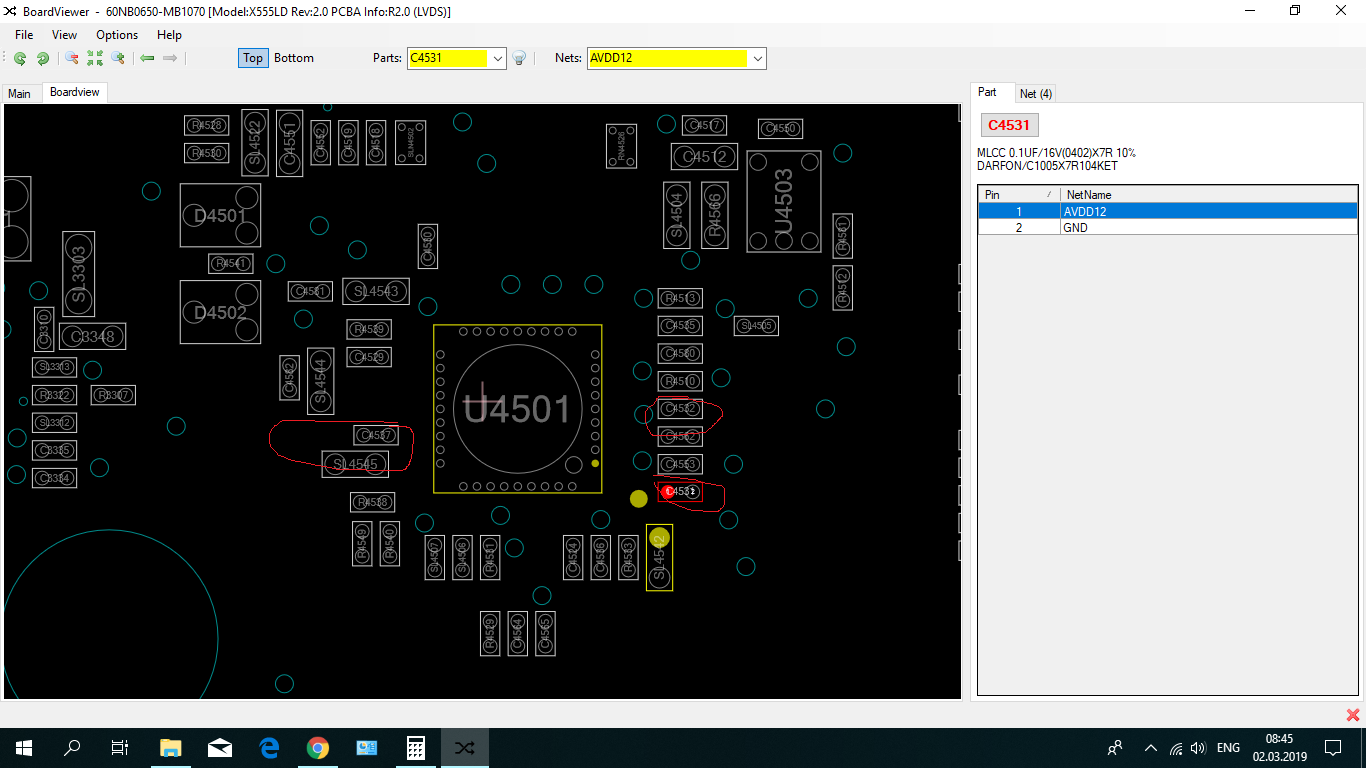The image size is (1366, 768).
Task: Click the zoom out magnifier icon
Action: (x=72, y=58)
